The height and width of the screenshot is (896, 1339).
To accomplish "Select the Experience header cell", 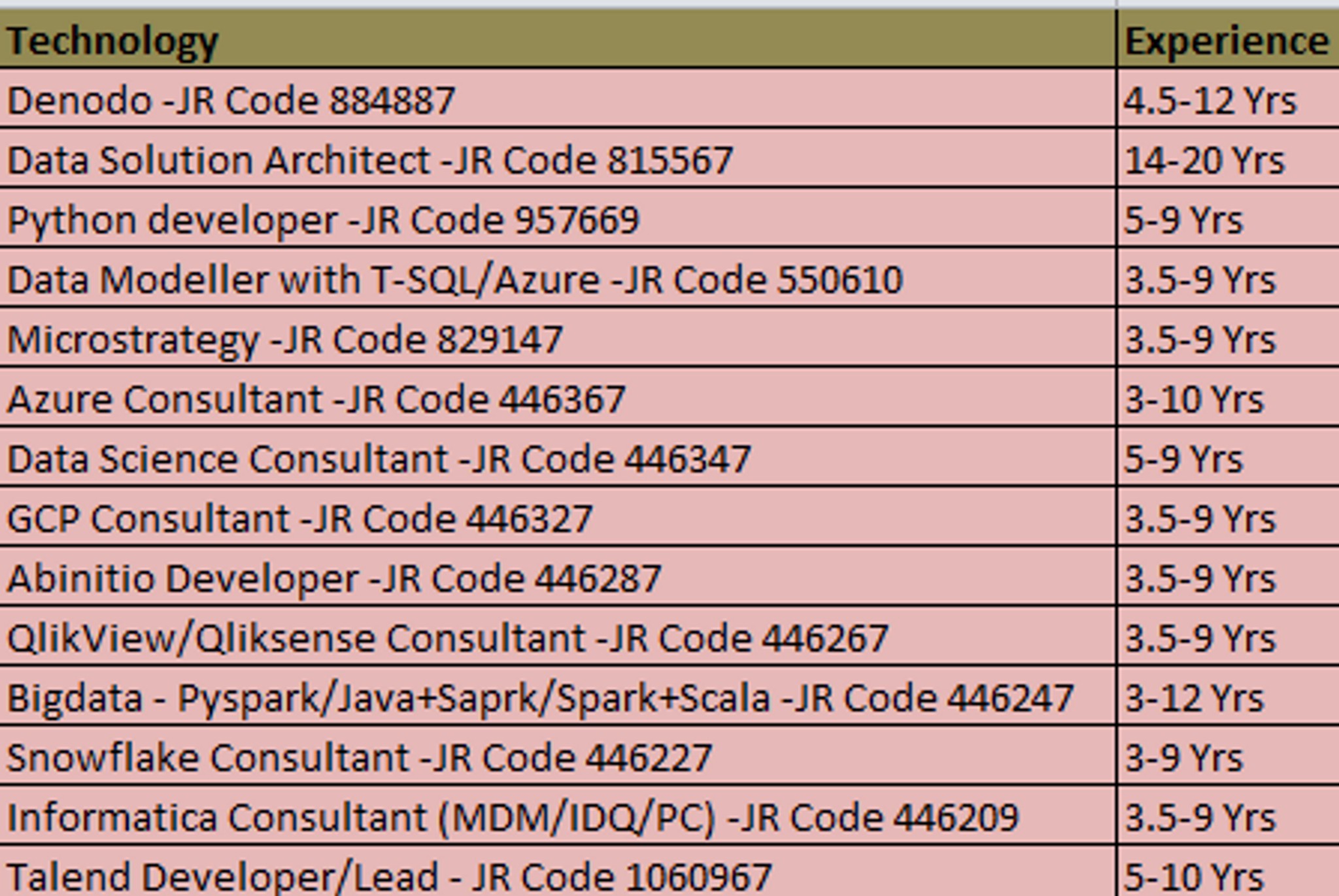I will tap(1228, 39).
